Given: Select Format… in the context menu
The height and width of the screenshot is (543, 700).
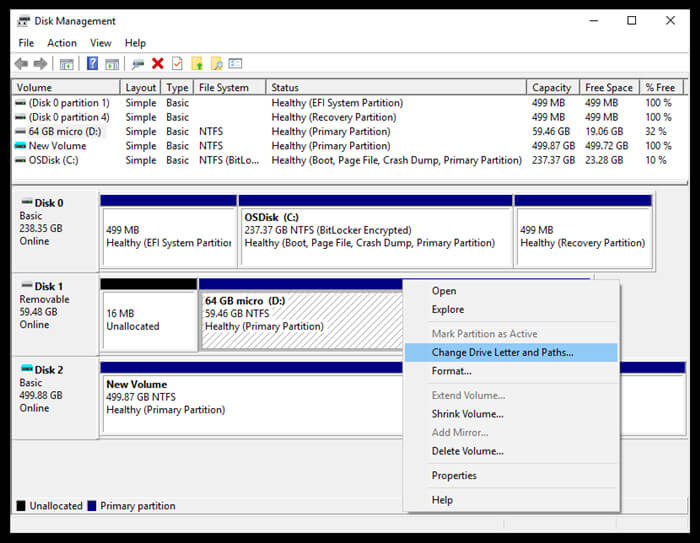Looking at the screenshot, I should [x=512, y=371].
